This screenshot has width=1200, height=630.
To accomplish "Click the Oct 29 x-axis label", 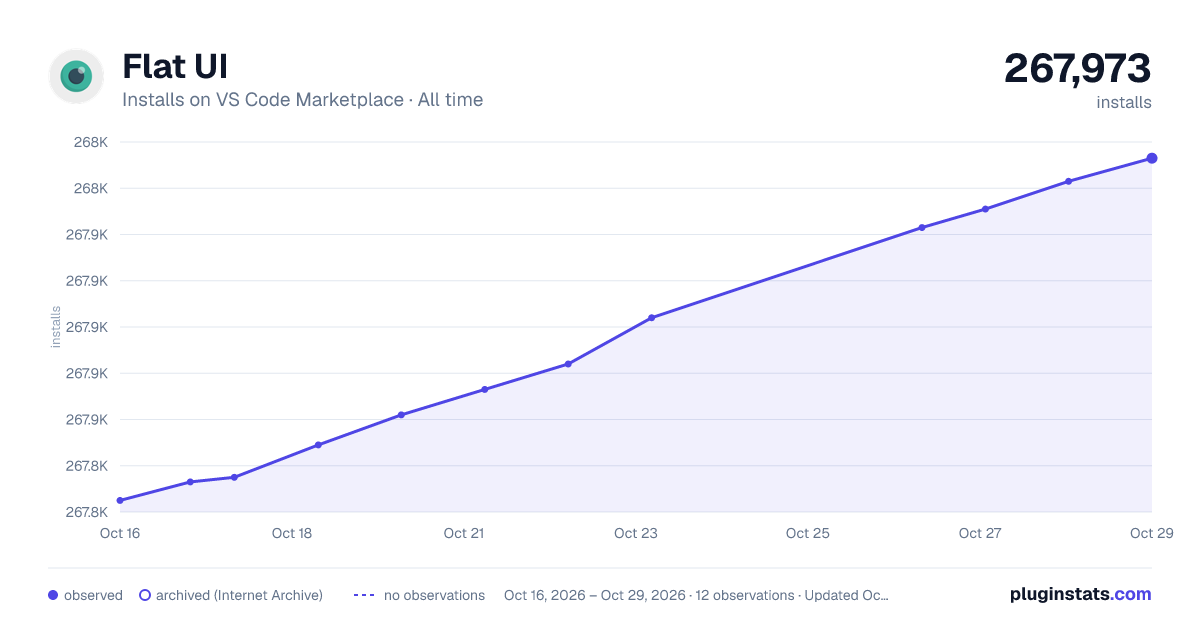I will (x=1151, y=533).
